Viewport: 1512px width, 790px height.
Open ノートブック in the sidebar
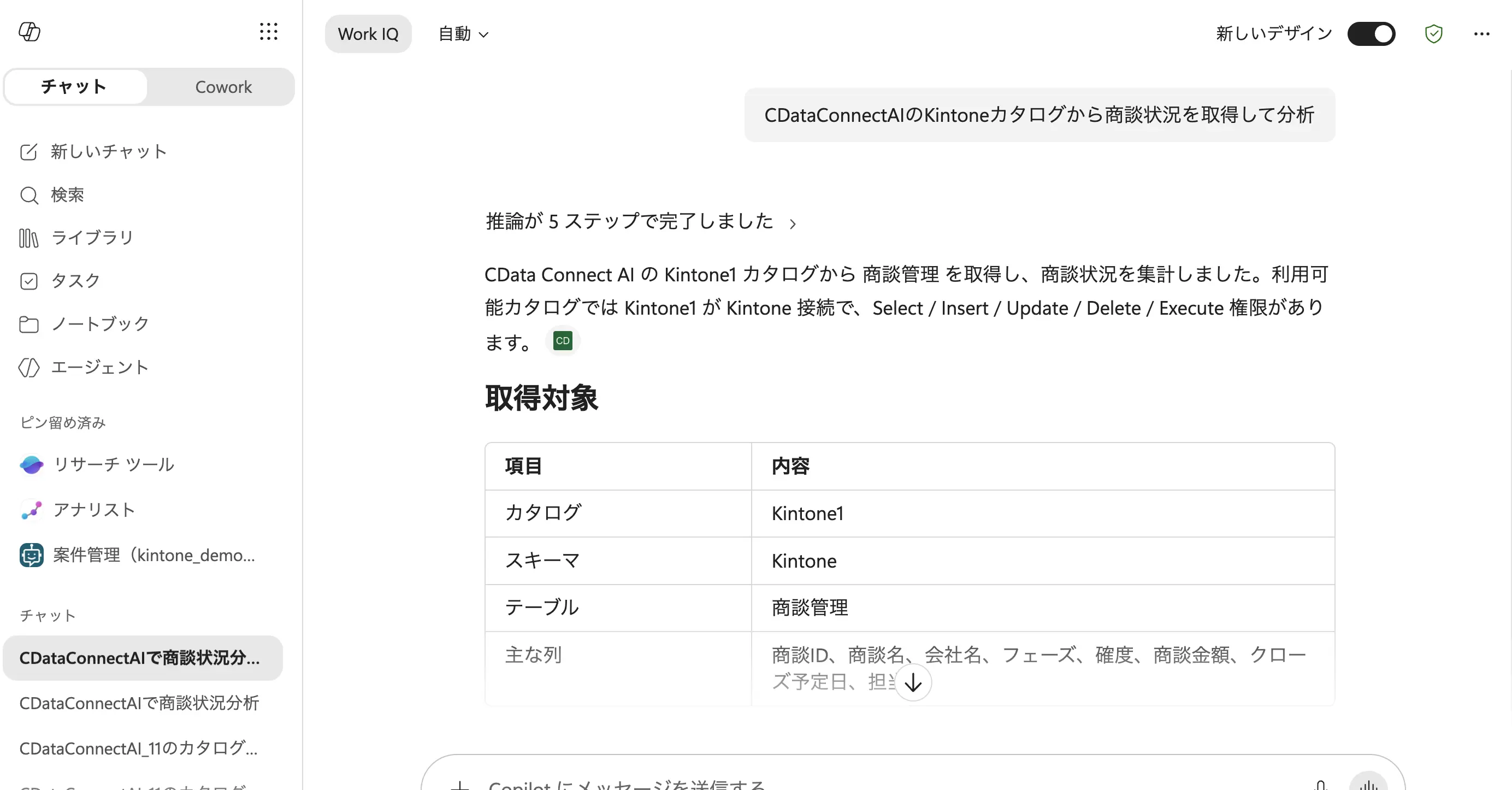click(x=101, y=324)
